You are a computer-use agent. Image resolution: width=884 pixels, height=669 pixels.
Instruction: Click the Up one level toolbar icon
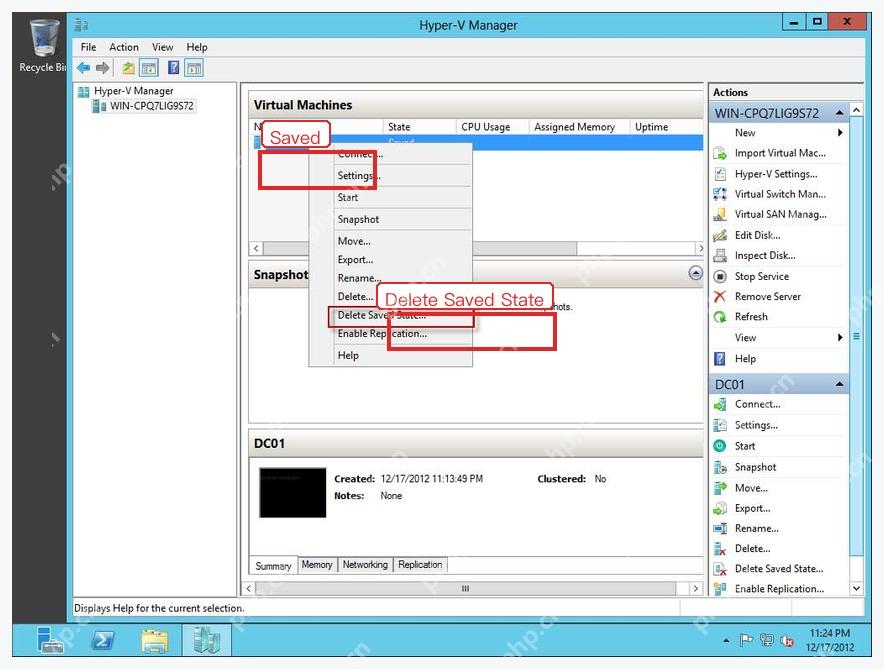(x=129, y=68)
